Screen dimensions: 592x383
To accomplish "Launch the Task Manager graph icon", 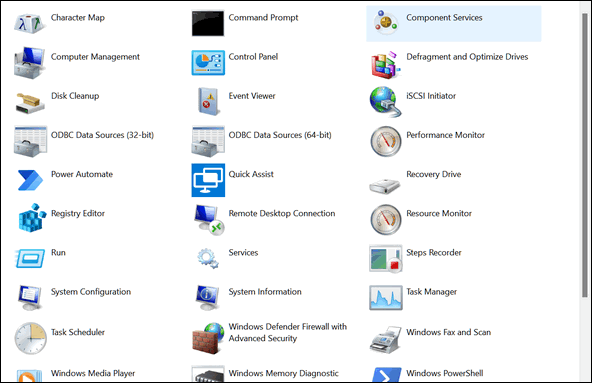I will [385, 298].
